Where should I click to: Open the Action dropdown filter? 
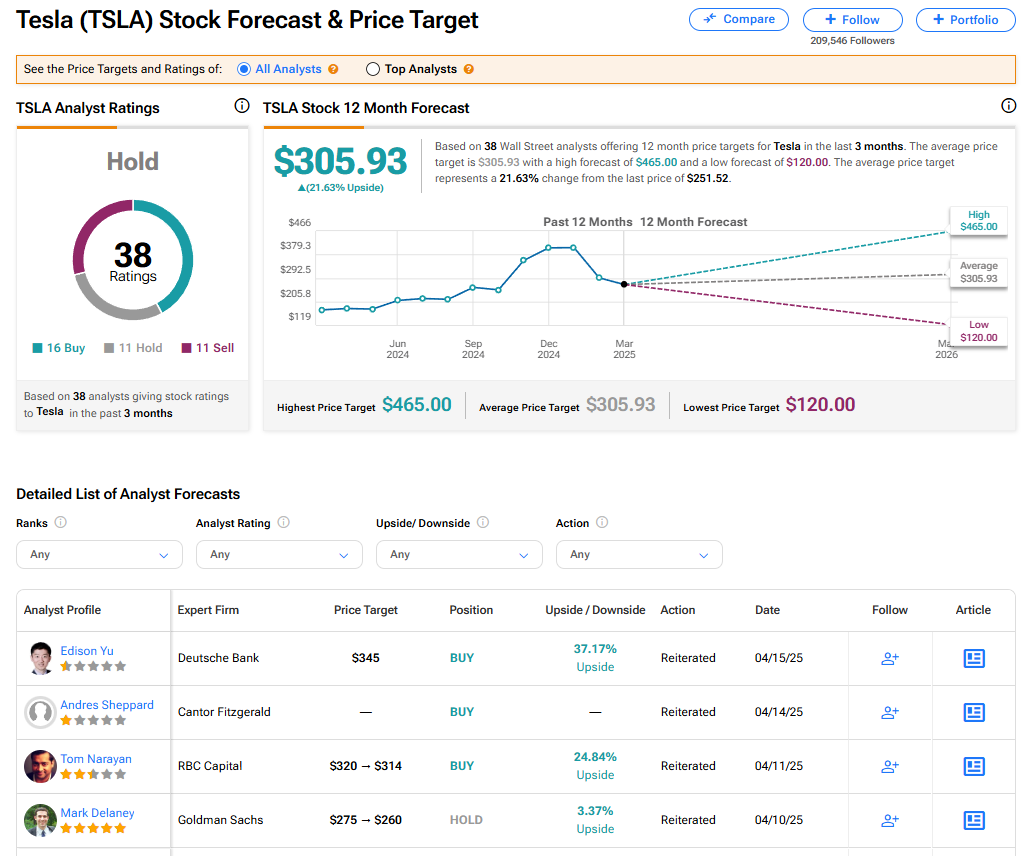(639, 554)
